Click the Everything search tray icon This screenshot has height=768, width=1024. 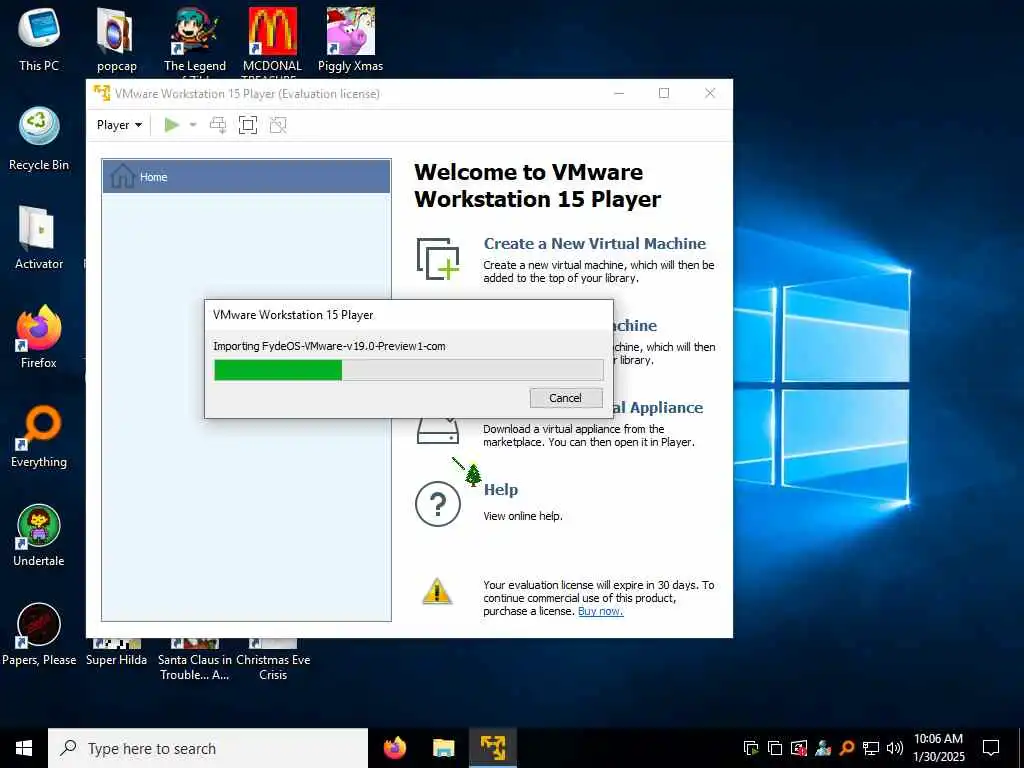847,748
